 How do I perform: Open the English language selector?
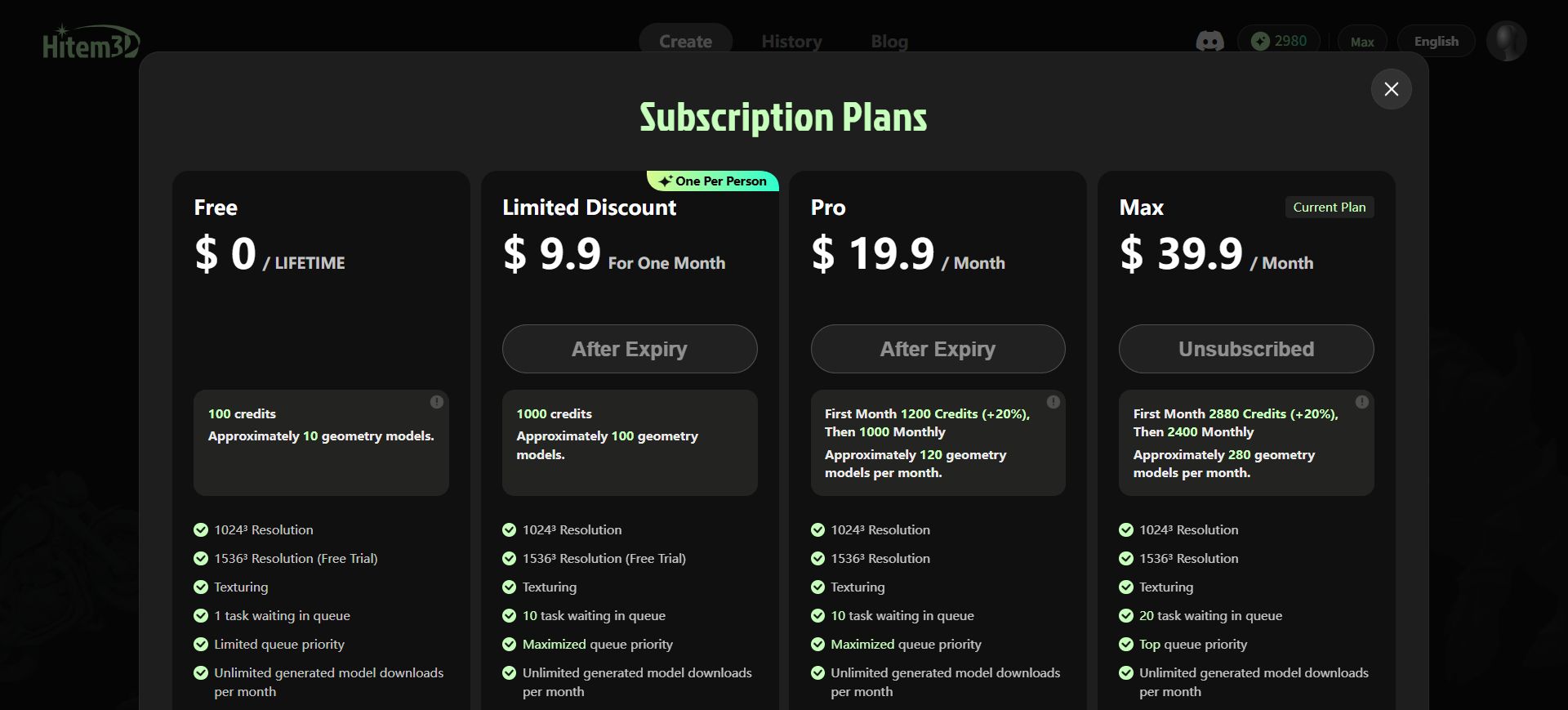tap(1436, 41)
